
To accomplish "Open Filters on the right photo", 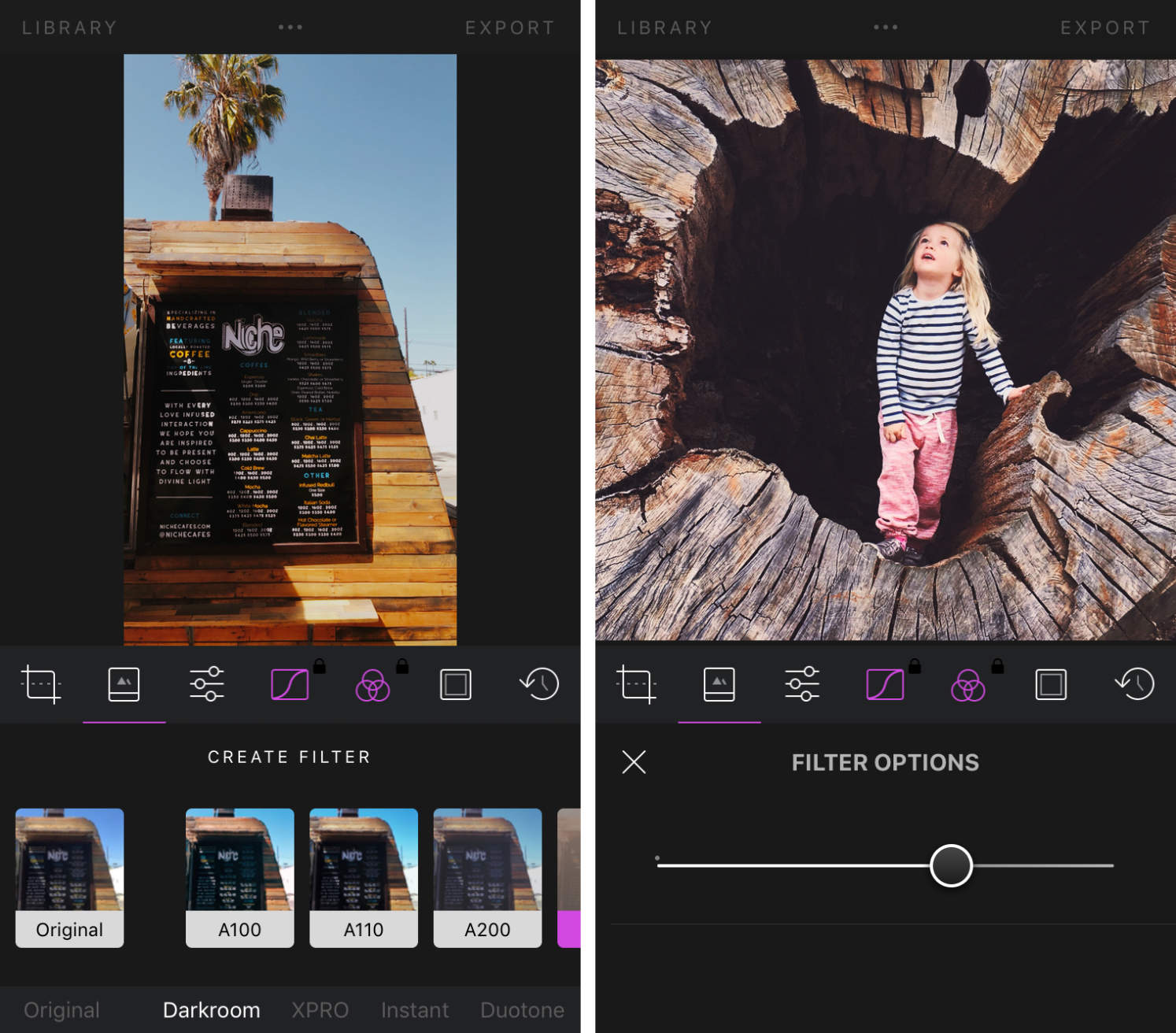I will (719, 683).
